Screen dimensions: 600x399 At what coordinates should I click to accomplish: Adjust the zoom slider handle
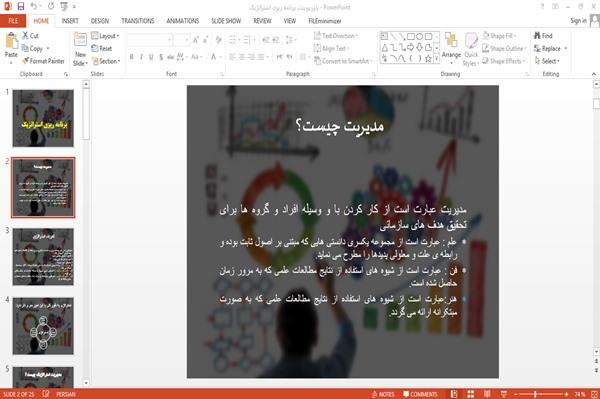point(535,394)
